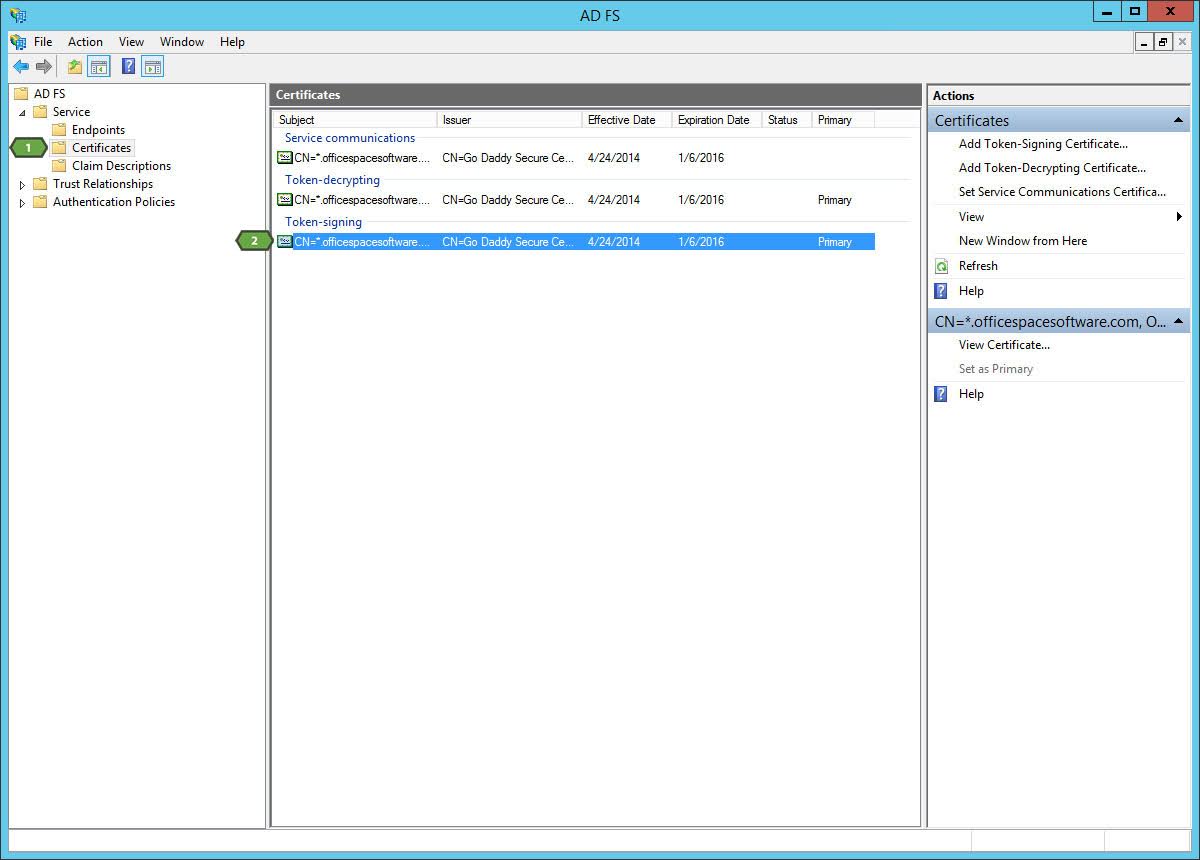Minimize the inner MMC child window
1200x860 pixels.
1146,42
